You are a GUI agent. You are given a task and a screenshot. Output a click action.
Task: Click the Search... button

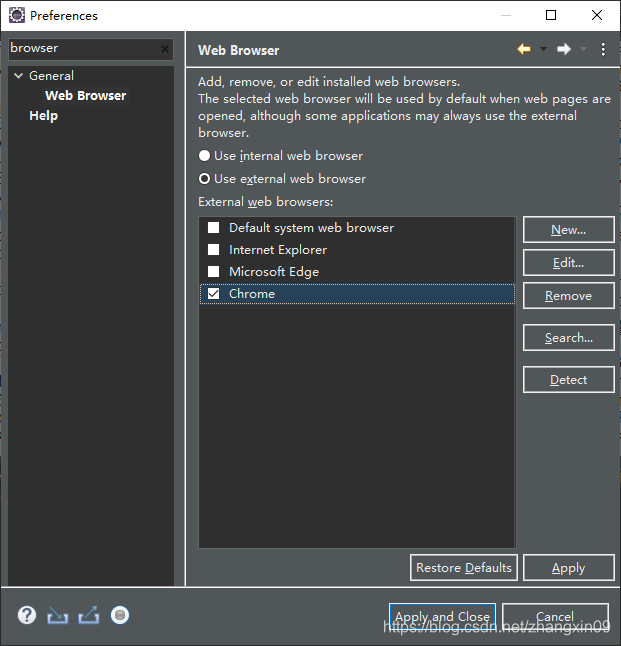point(569,337)
